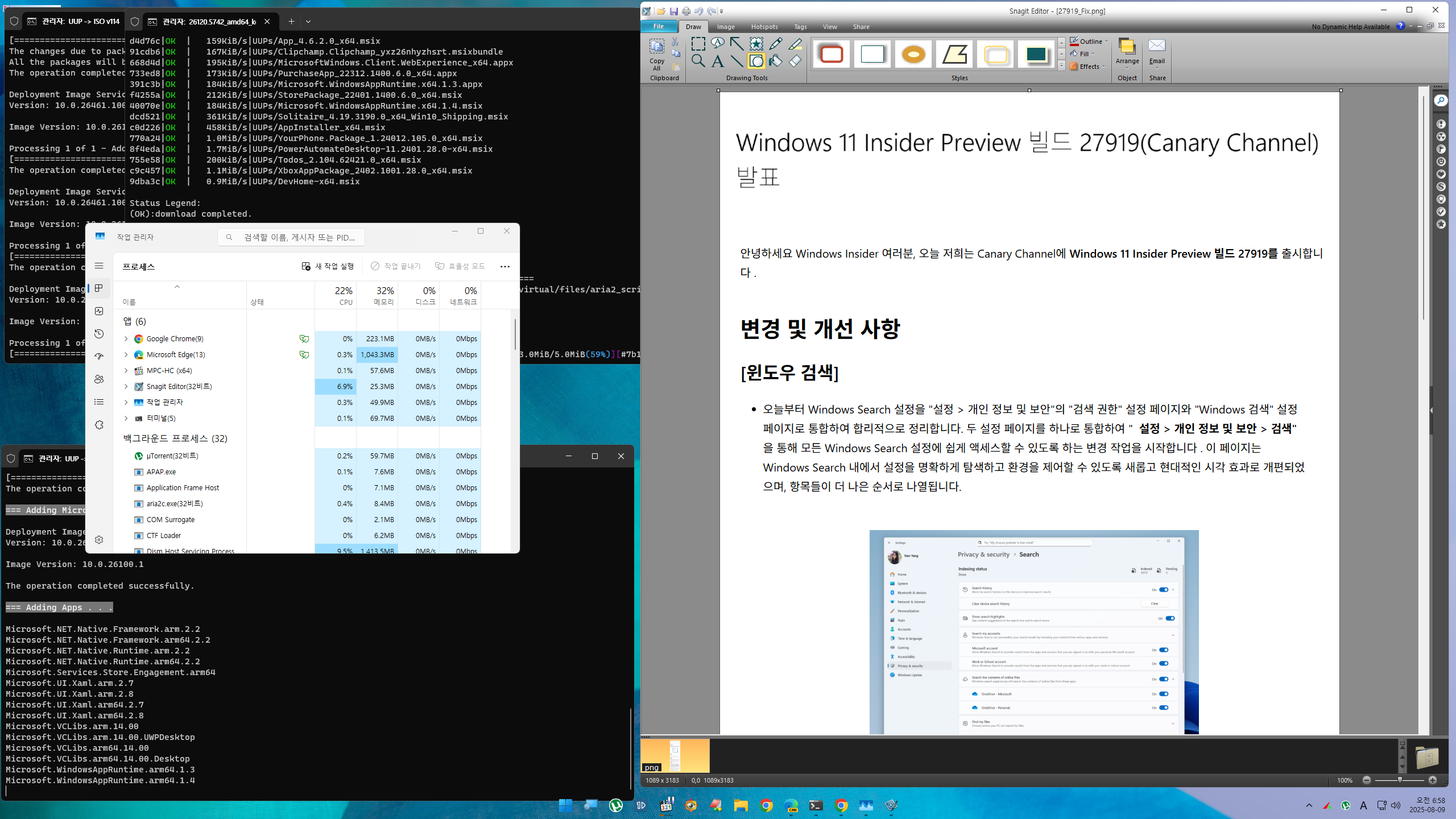Image resolution: width=1456 pixels, height=819 pixels.
Task: Open the Effects dropdown
Action: 1089,67
